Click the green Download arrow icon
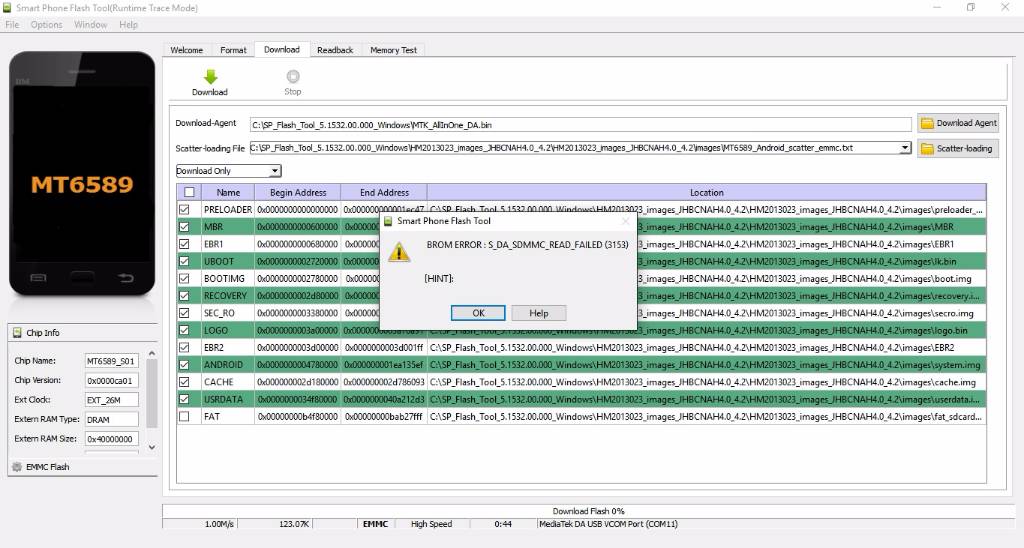The height and width of the screenshot is (548, 1024). coord(210,76)
